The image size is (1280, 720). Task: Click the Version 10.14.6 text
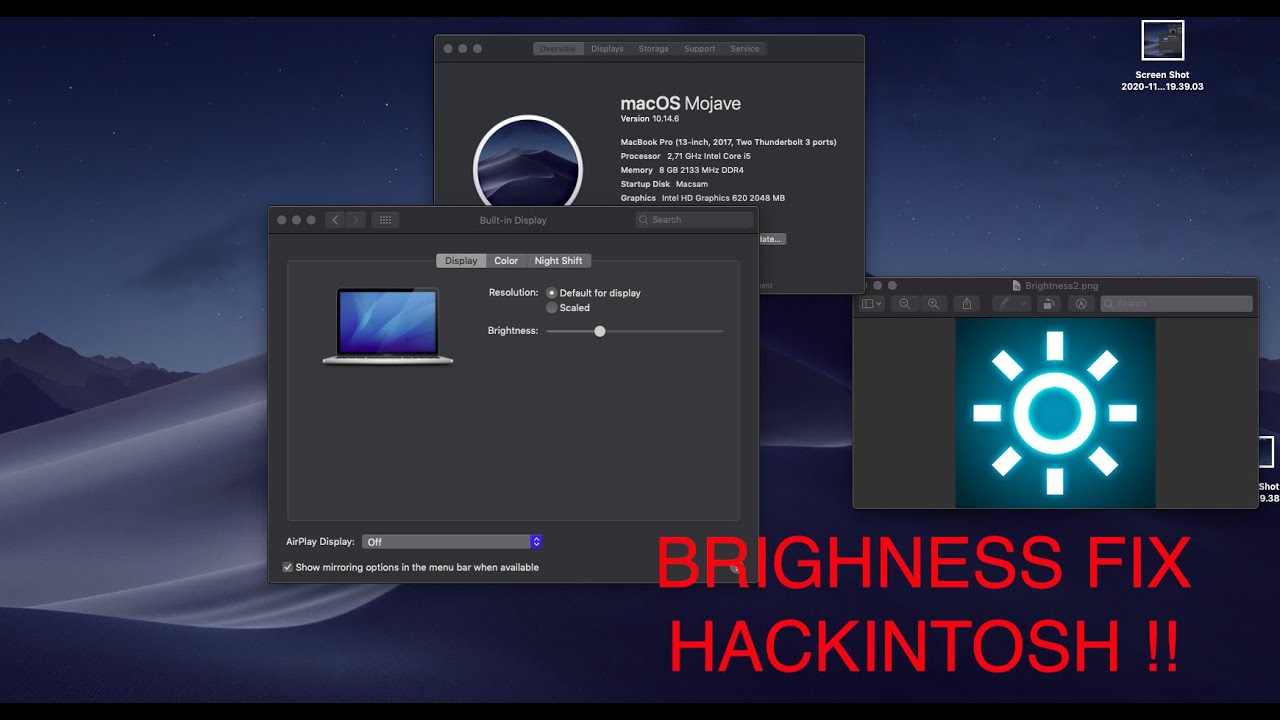tap(650, 119)
